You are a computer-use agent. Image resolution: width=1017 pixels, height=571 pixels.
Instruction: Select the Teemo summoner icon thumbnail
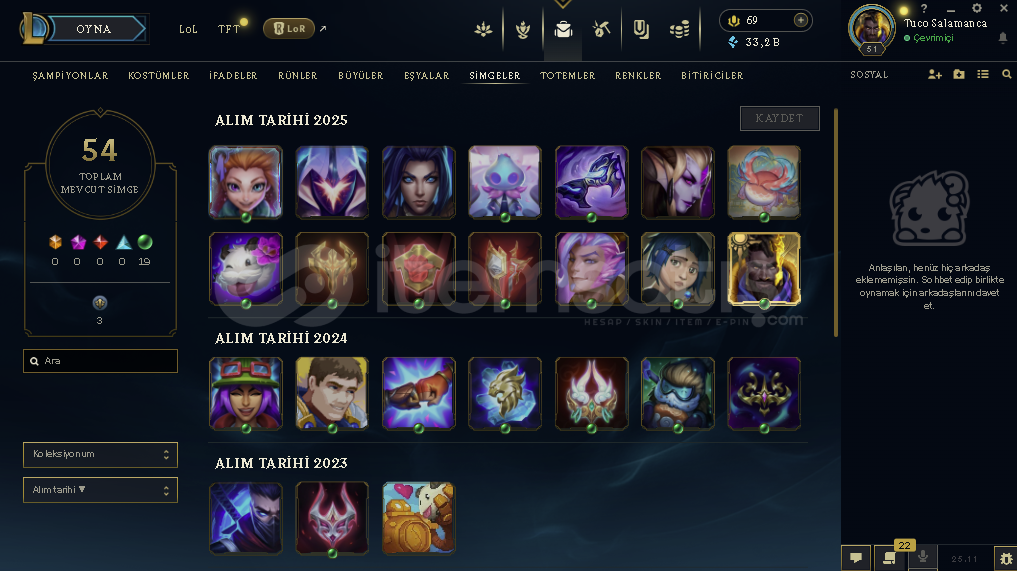[x=246, y=394]
